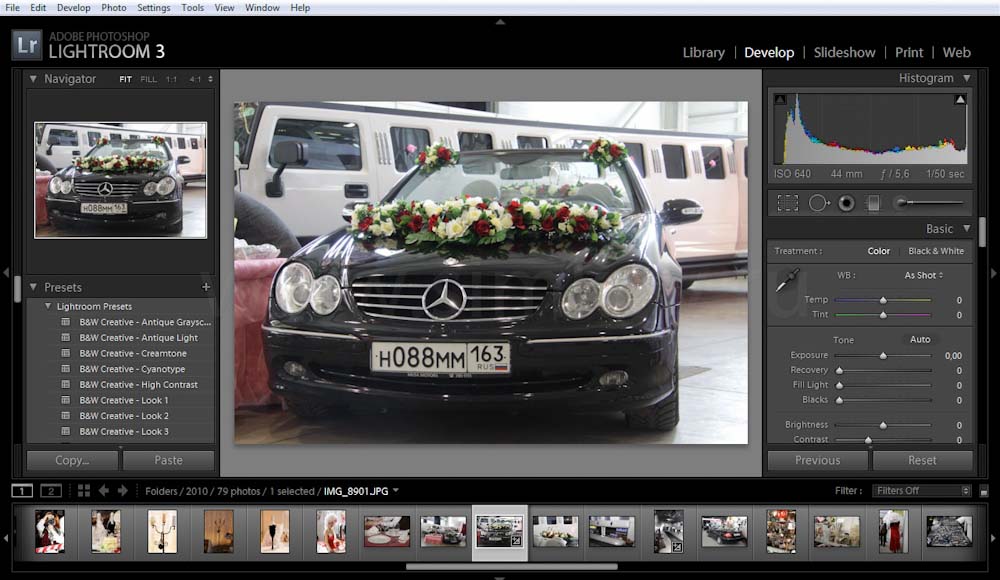Open the Filters Off dropdown
1000x580 pixels.
922,491
